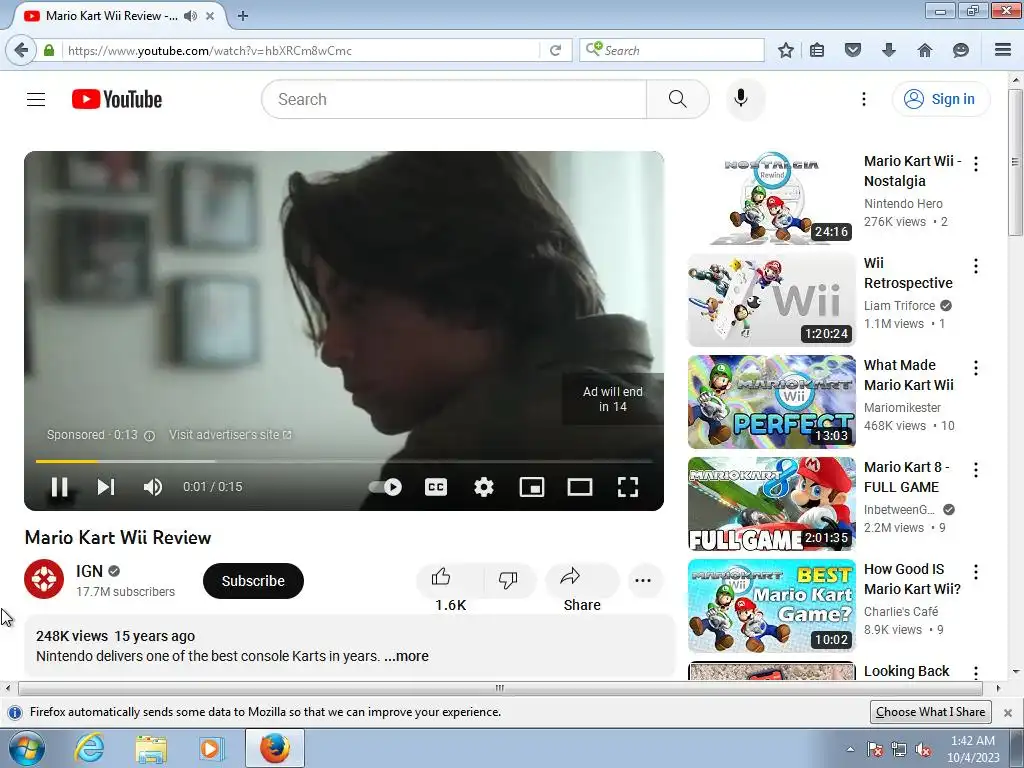
Task: Mute the video player volume
Action: coord(153,487)
